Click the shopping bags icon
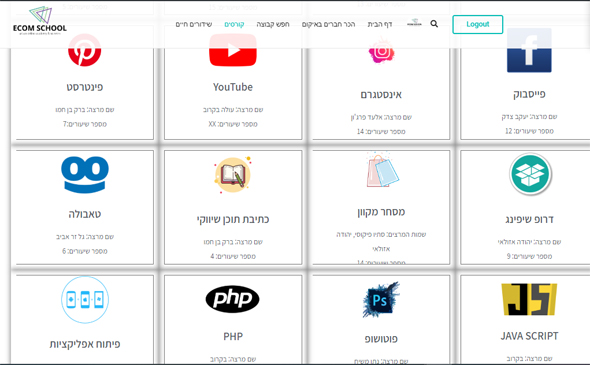The image size is (590, 365). 382,170
